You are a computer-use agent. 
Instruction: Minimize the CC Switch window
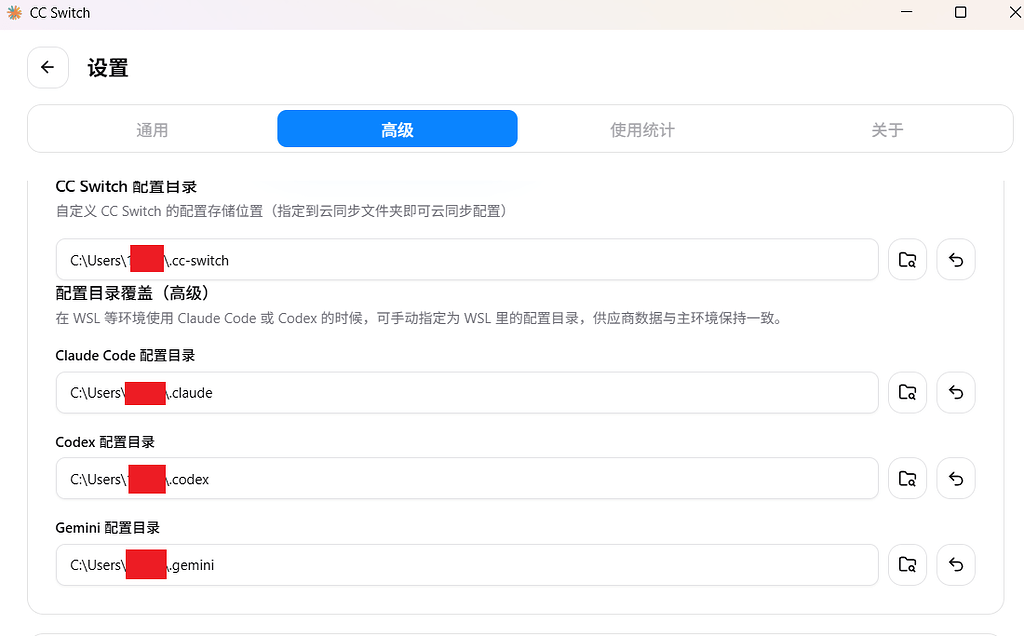pyautogui.click(x=906, y=12)
